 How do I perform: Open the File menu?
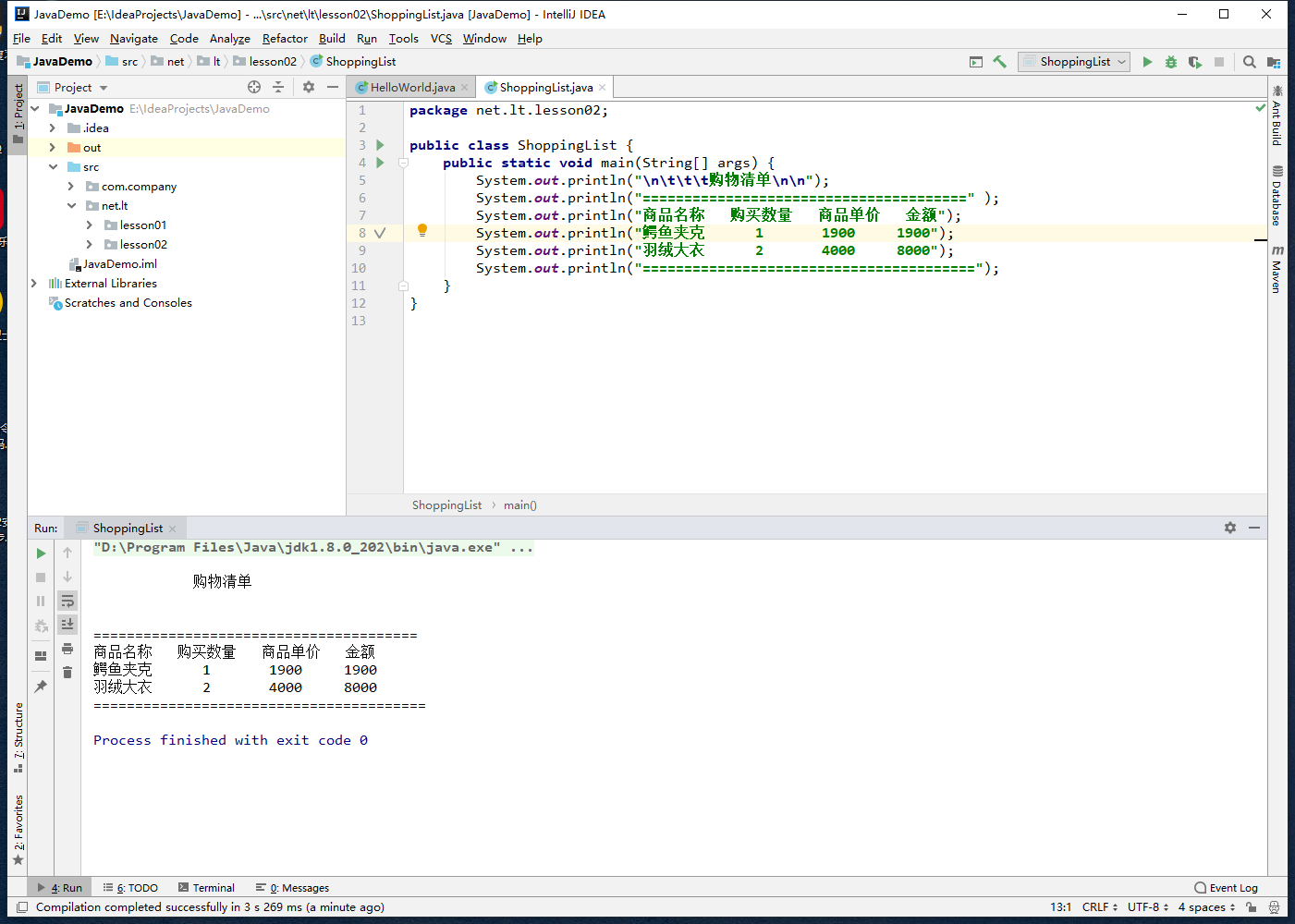point(21,39)
